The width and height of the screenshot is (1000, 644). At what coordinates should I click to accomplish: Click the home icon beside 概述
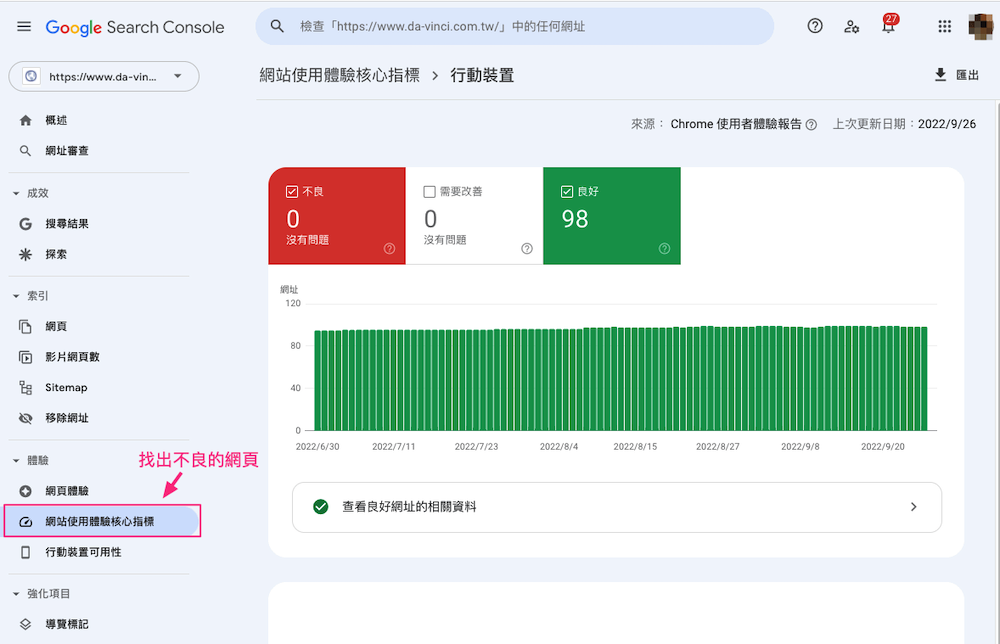26,121
